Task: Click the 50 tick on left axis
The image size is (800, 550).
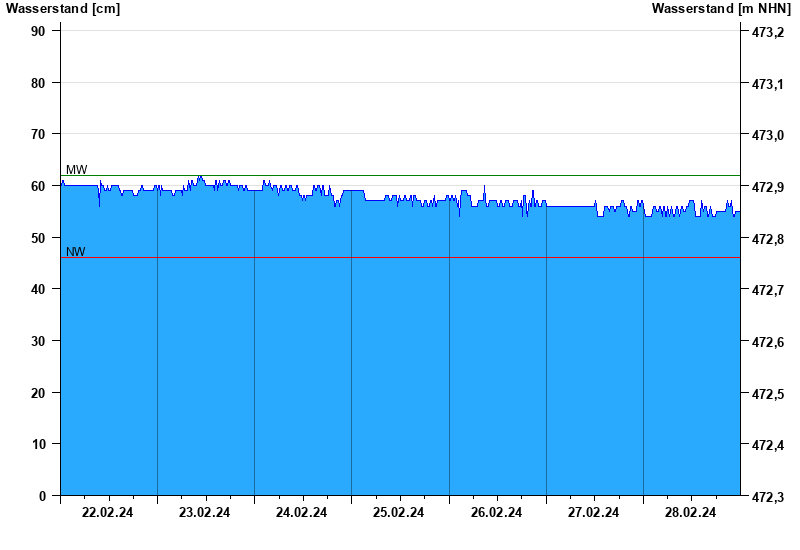Action: [x=38, y=238]
